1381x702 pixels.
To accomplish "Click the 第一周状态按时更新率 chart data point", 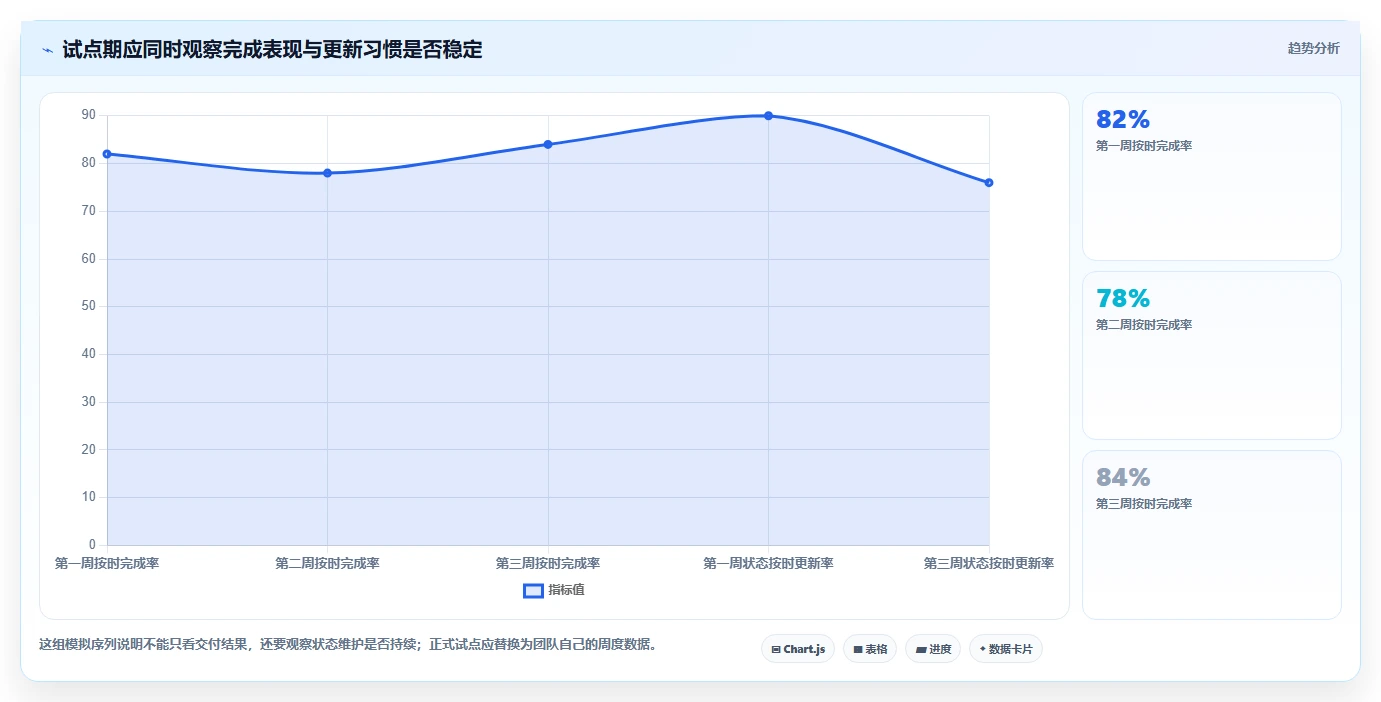I will coord(768,116).
